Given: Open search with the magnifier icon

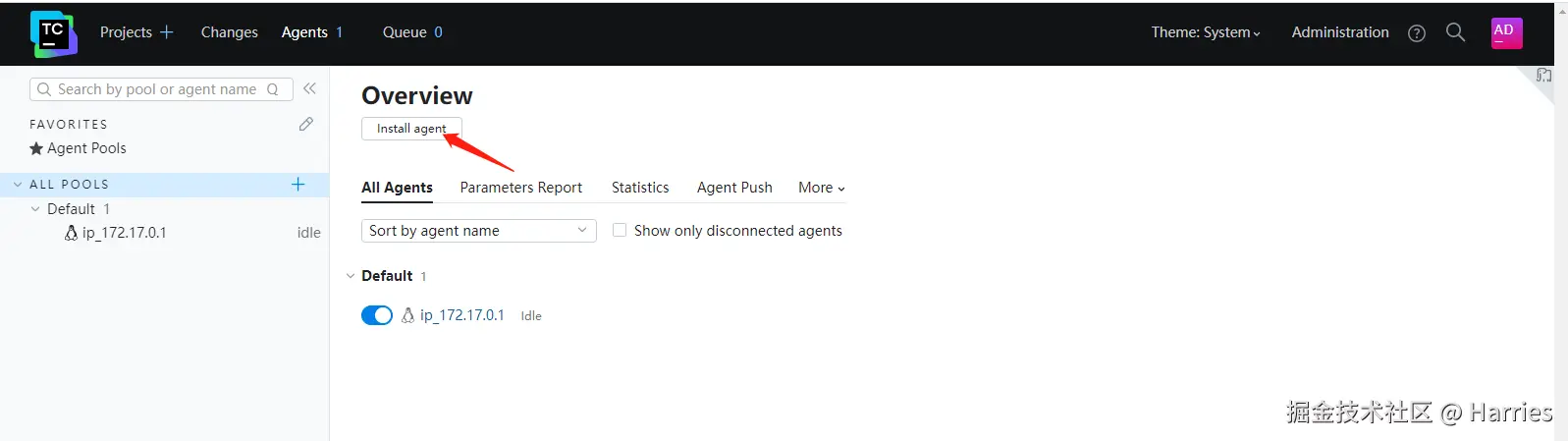Looking at the screenshot, I should 1455,32.
